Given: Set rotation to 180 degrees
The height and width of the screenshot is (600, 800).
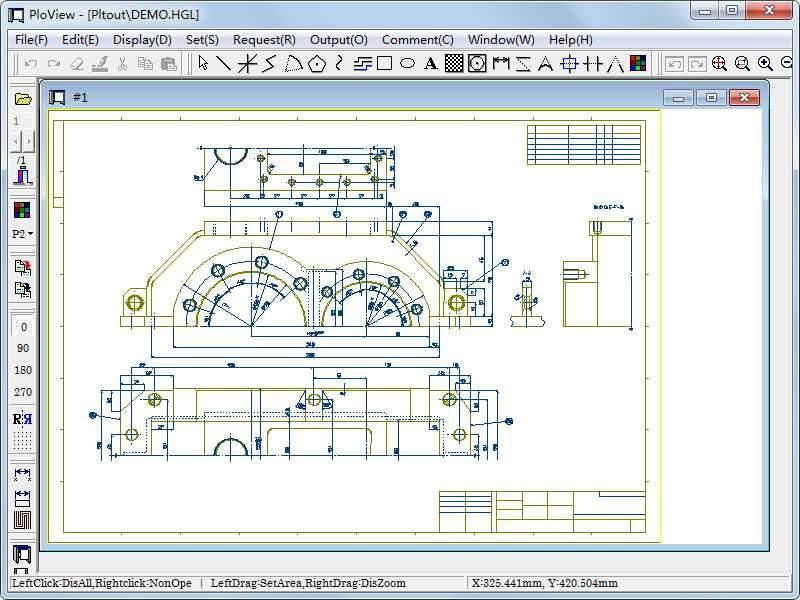Looking at the screenshot, I should coord(22,371).
